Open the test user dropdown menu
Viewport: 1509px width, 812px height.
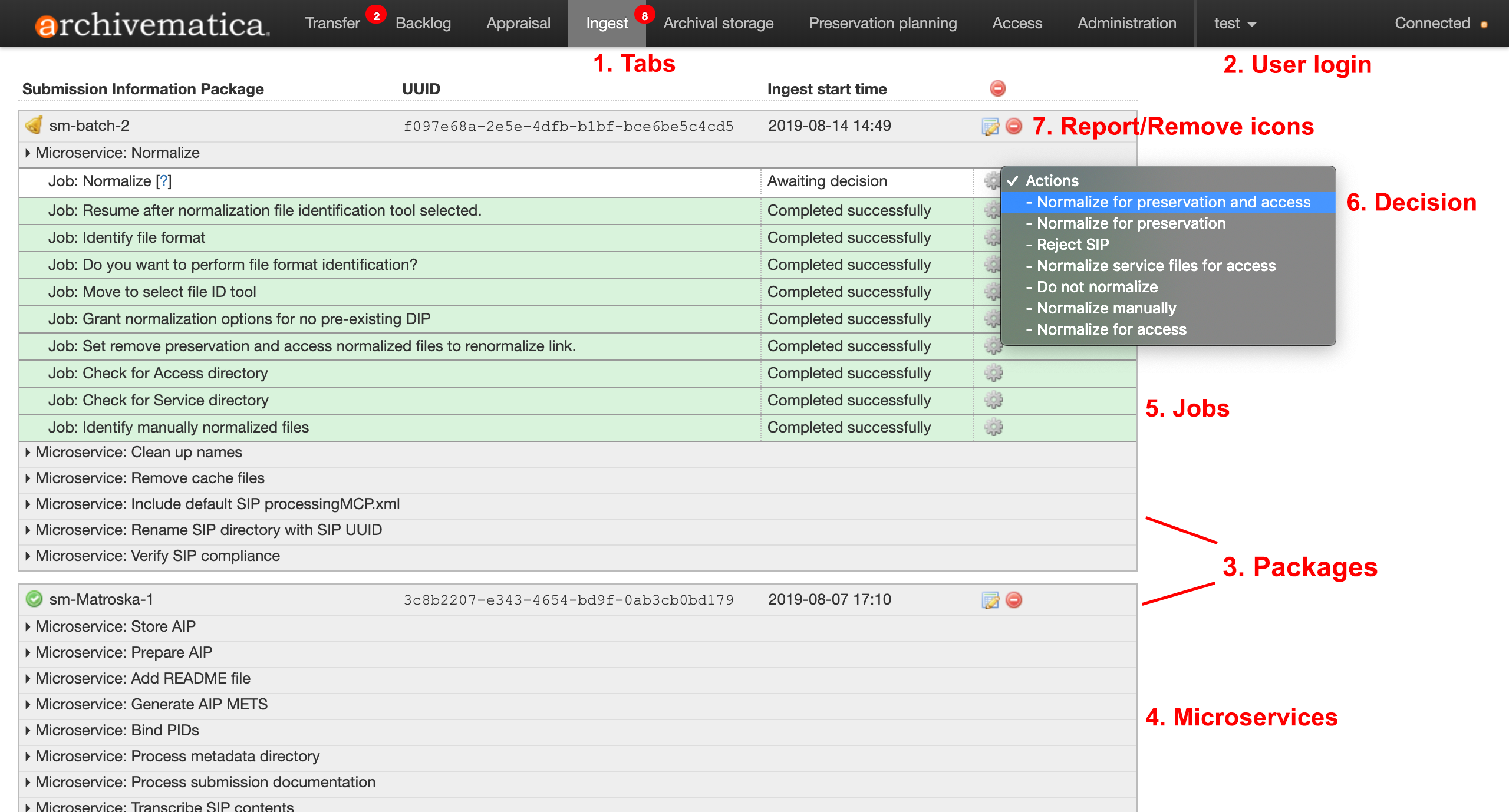[1234, 24]
